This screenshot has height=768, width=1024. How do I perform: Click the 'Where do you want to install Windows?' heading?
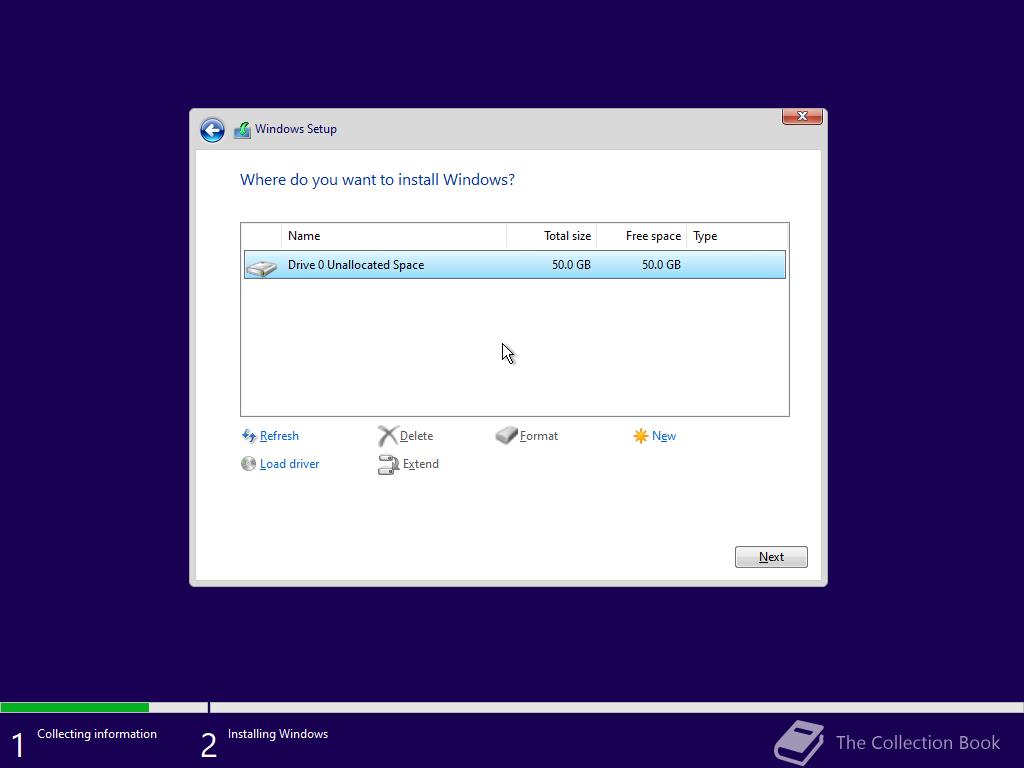pyautogui.click(x=377, y=180)
